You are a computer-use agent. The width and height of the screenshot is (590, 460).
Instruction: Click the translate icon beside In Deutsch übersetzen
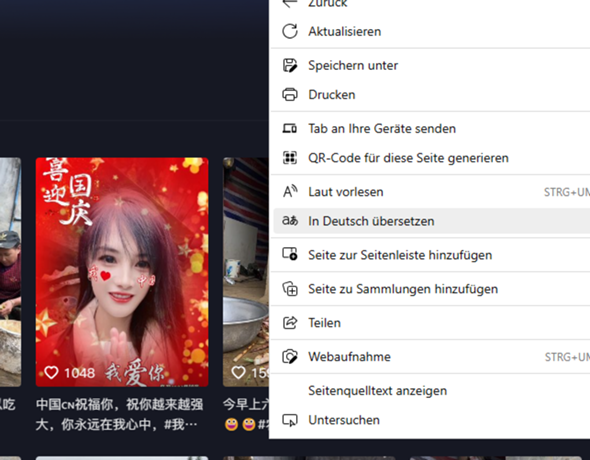click(290, 221)
